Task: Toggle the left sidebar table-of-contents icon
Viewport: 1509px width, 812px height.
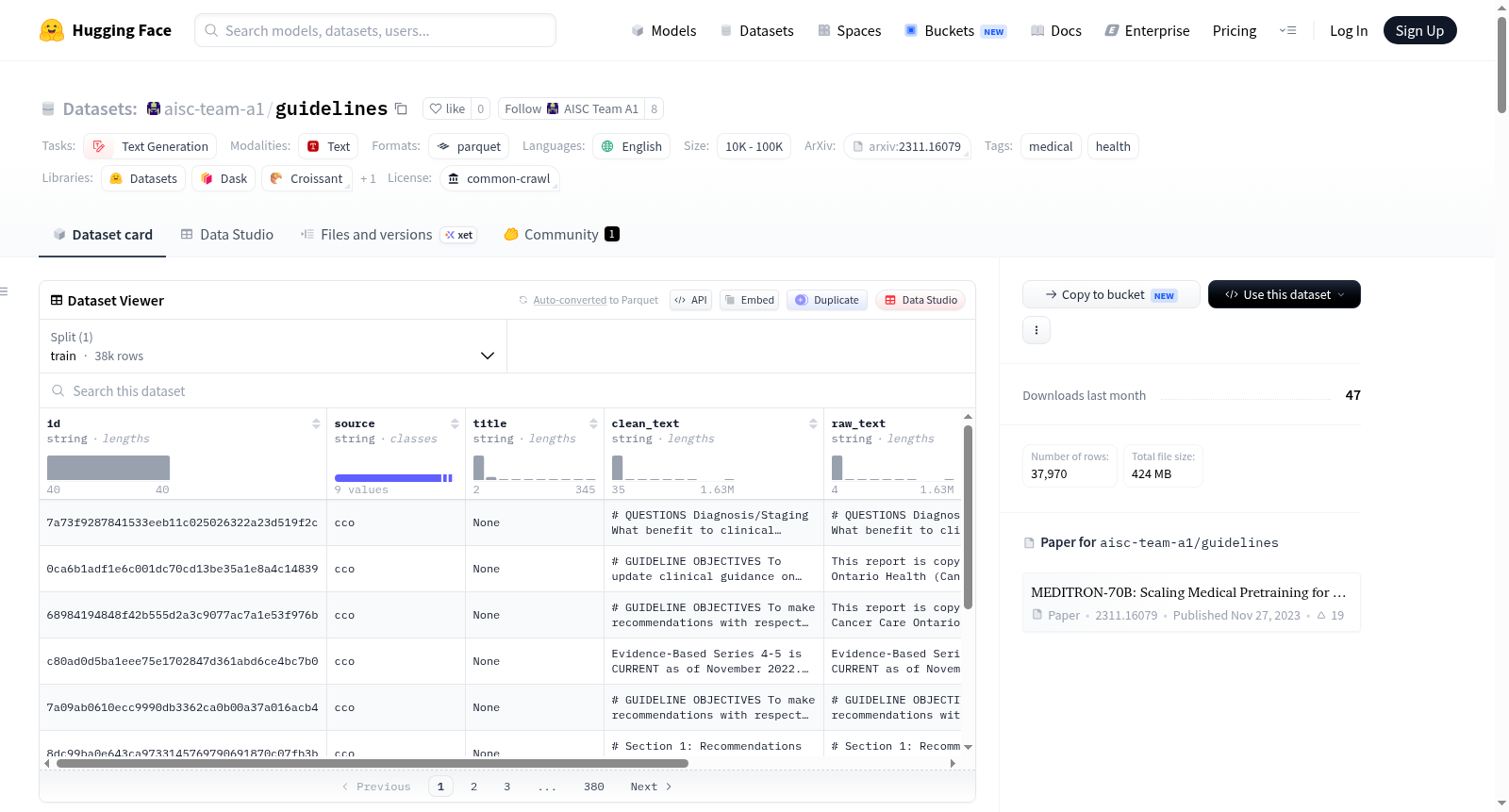Action: [x=5, y=291]
